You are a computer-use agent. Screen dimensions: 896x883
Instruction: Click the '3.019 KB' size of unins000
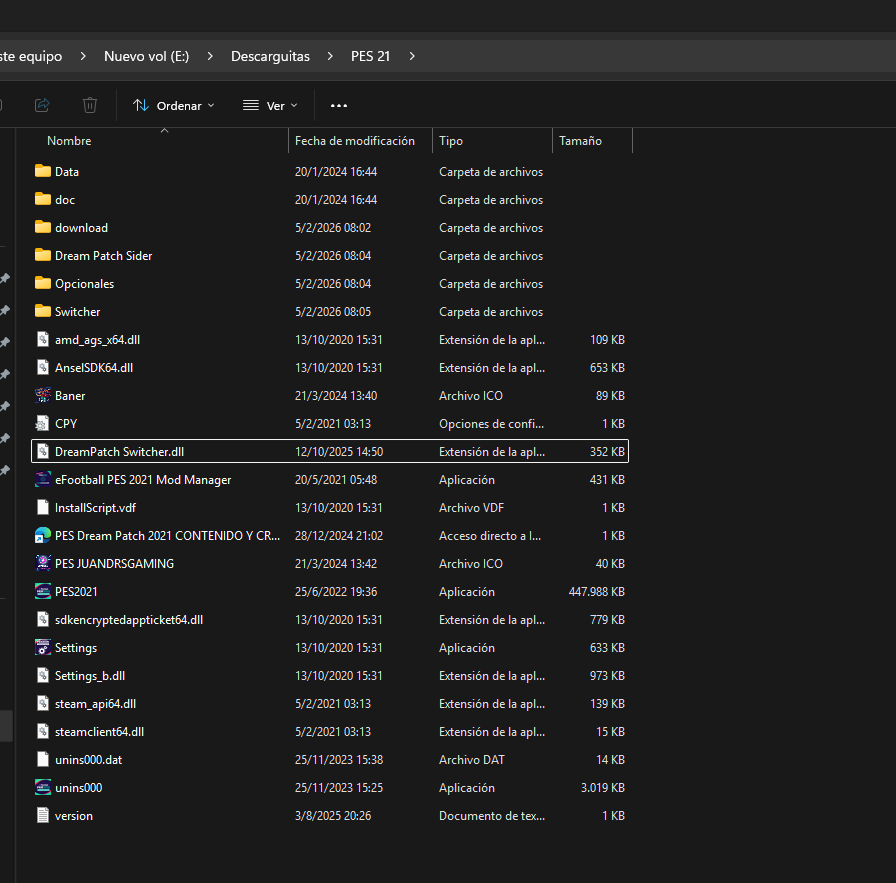coord(603,788)
